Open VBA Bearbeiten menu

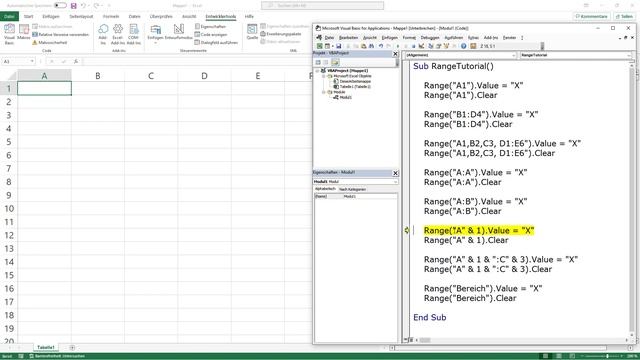(348, 38)
